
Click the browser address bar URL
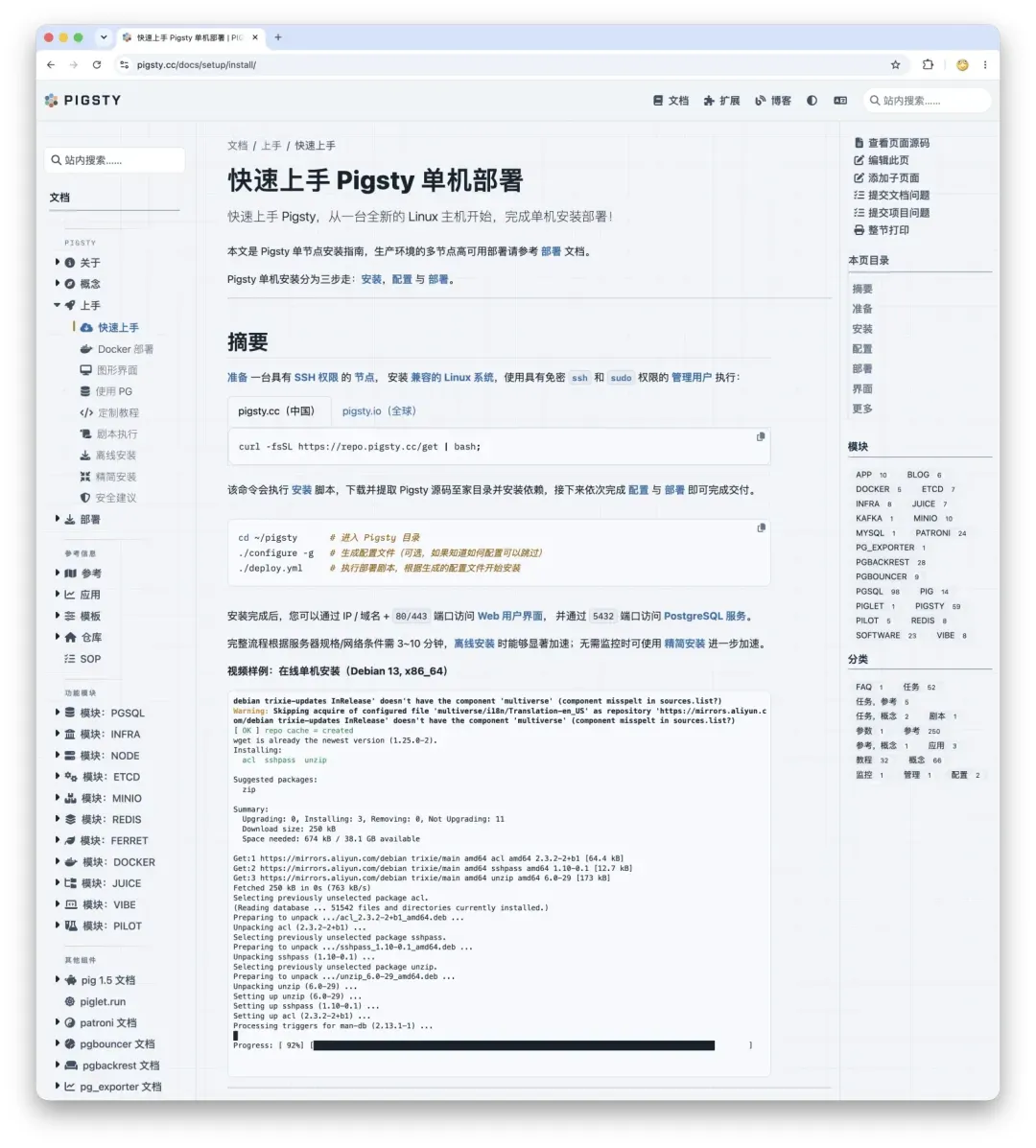(197, 64)
